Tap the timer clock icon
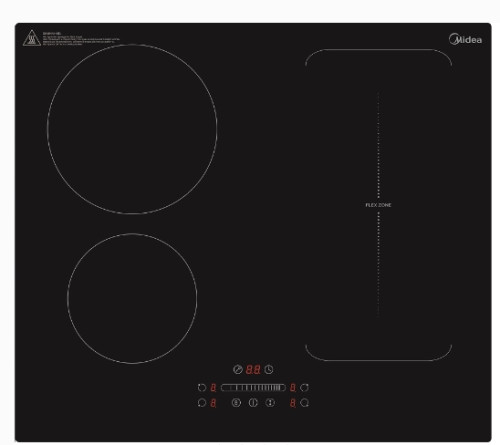This screenshot has width=500, height=445. [x=269, y=369]
